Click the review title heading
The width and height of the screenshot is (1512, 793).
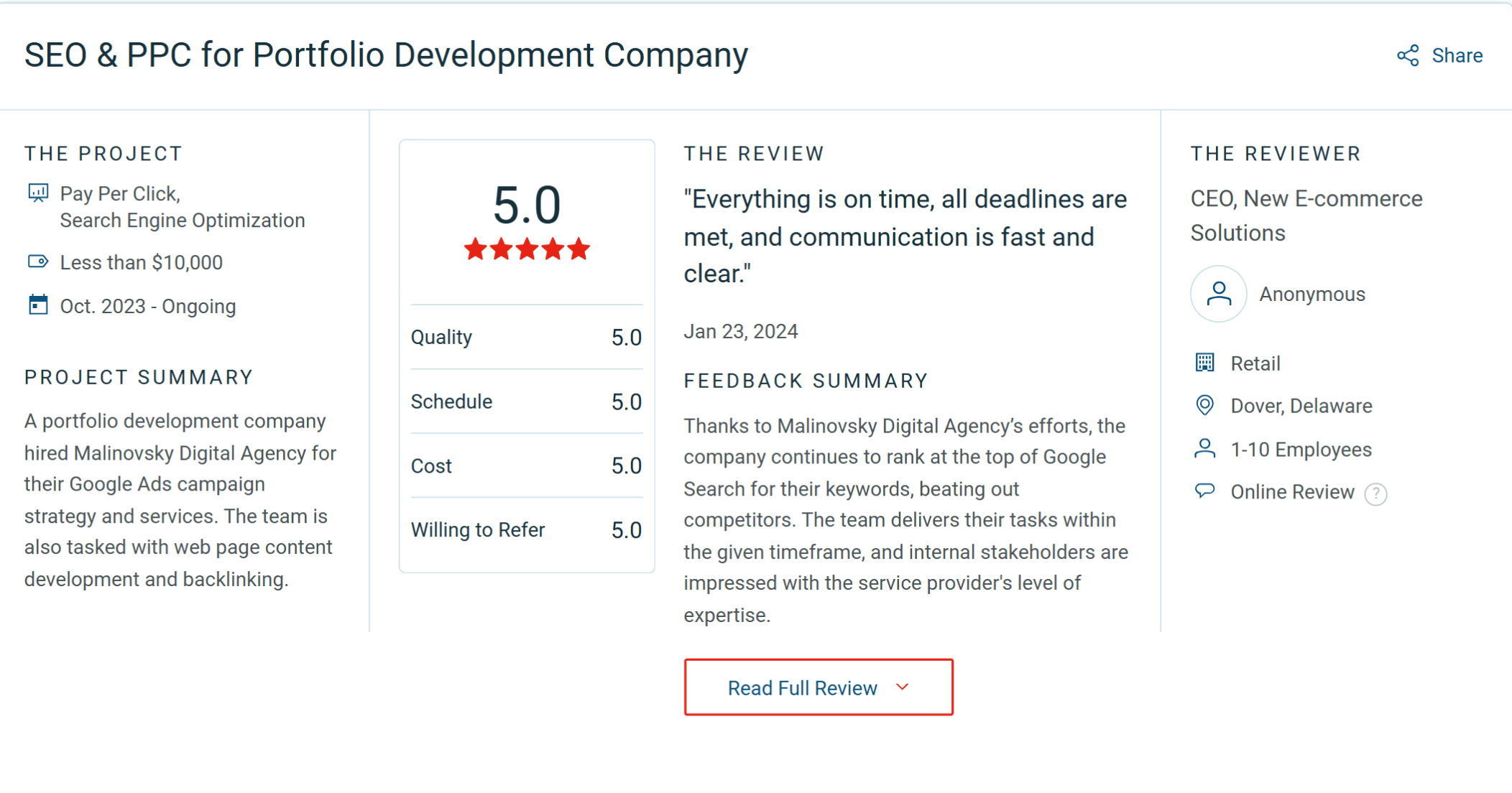386,55
